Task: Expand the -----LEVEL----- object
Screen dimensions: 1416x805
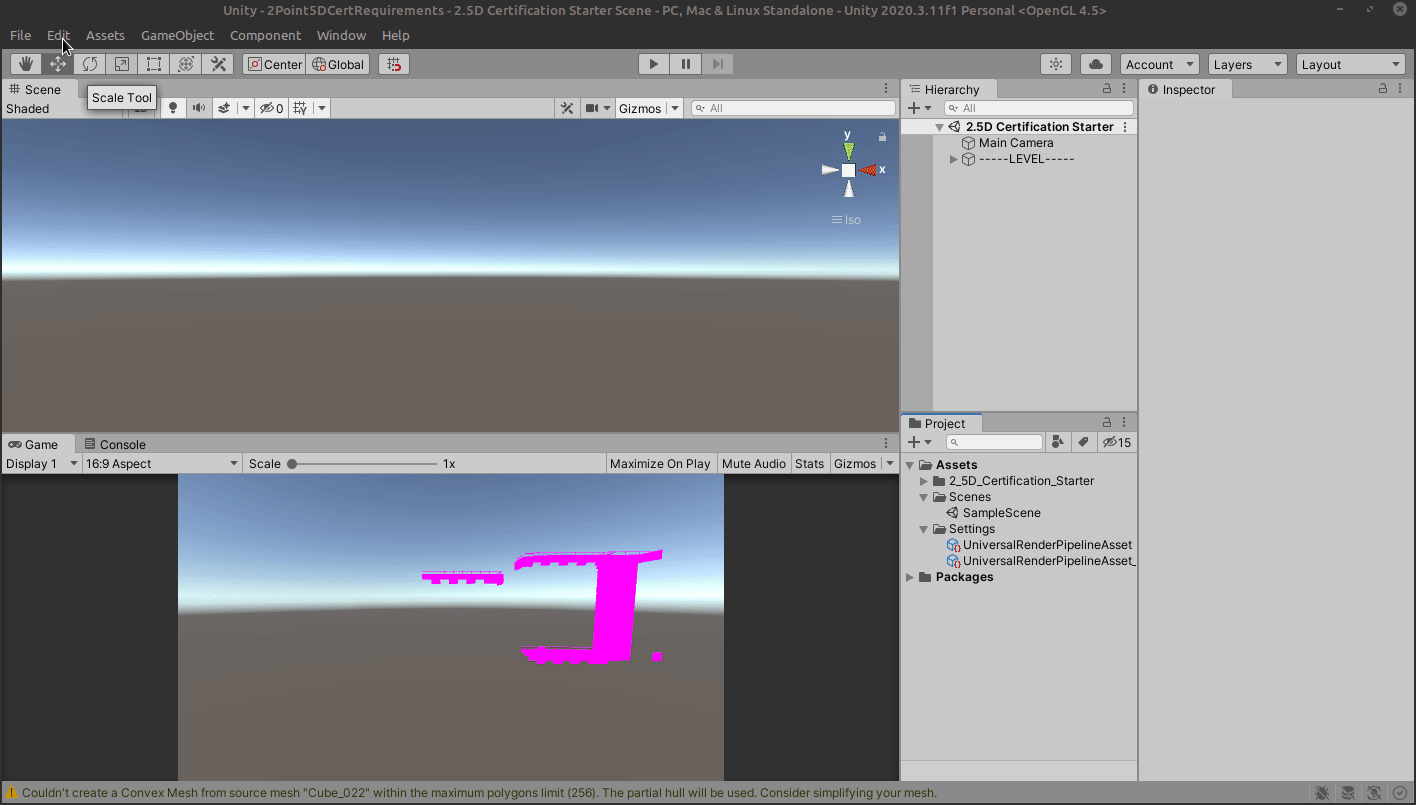Action: tap(953, 159)
